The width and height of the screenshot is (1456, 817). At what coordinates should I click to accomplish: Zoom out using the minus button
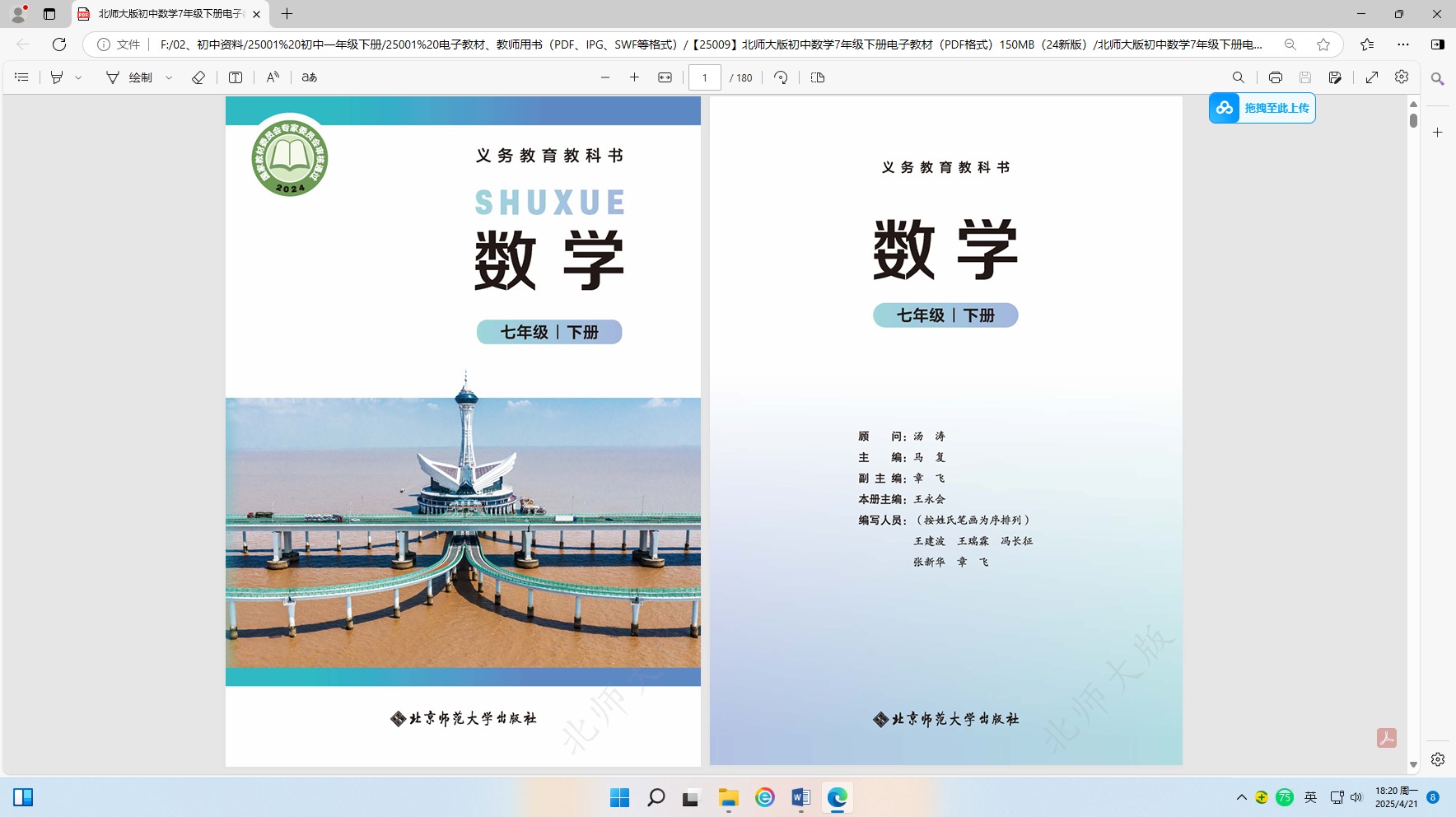click(605, 77)
